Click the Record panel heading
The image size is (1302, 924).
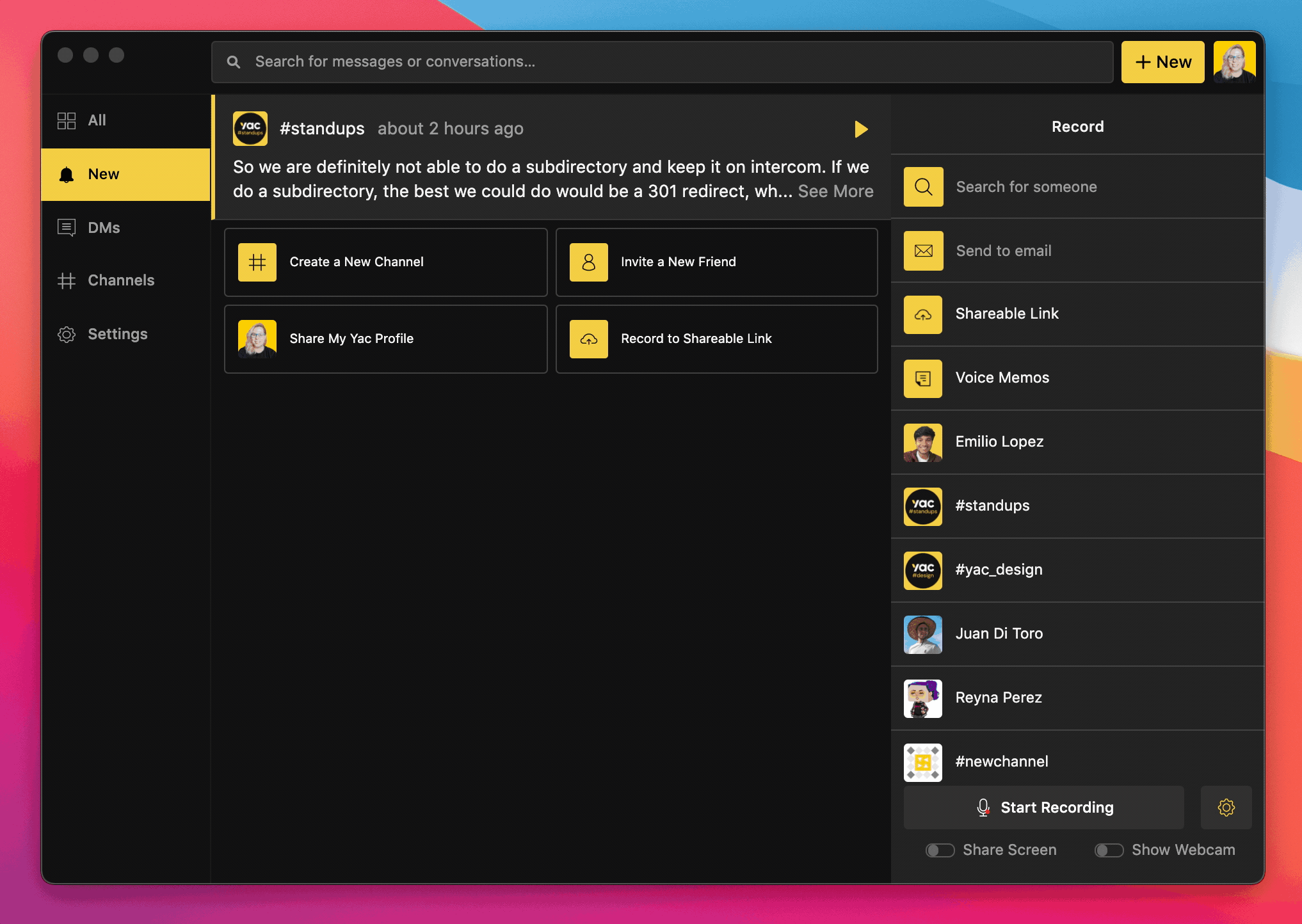(x=1078, y=127)
